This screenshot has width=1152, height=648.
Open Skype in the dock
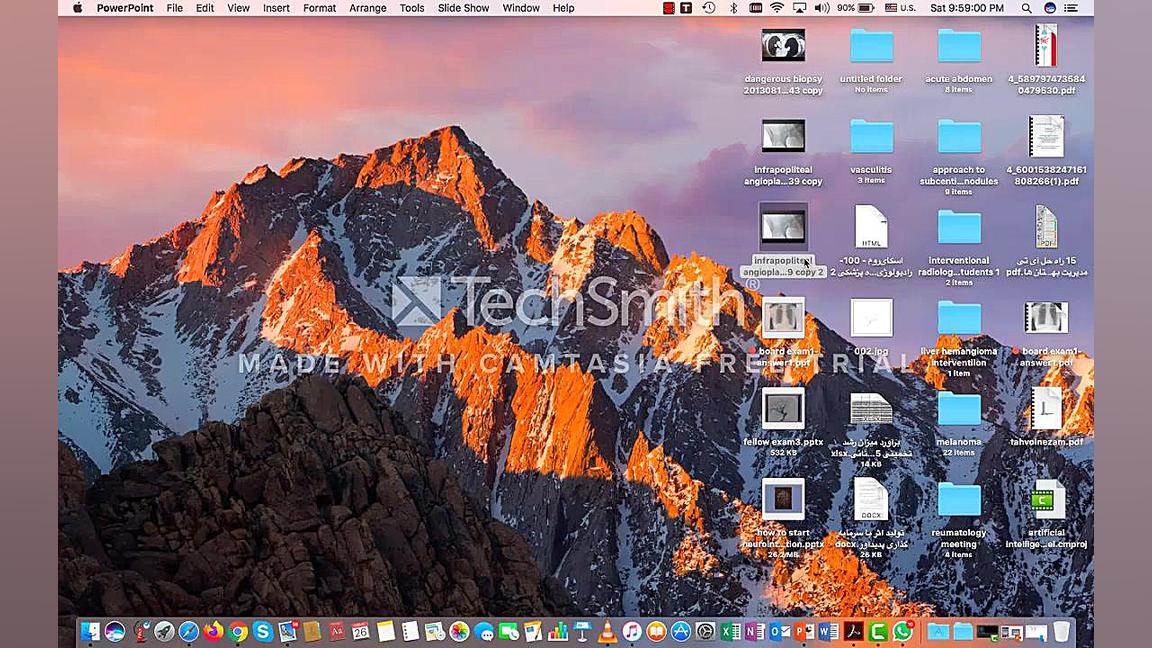[262, 631]
